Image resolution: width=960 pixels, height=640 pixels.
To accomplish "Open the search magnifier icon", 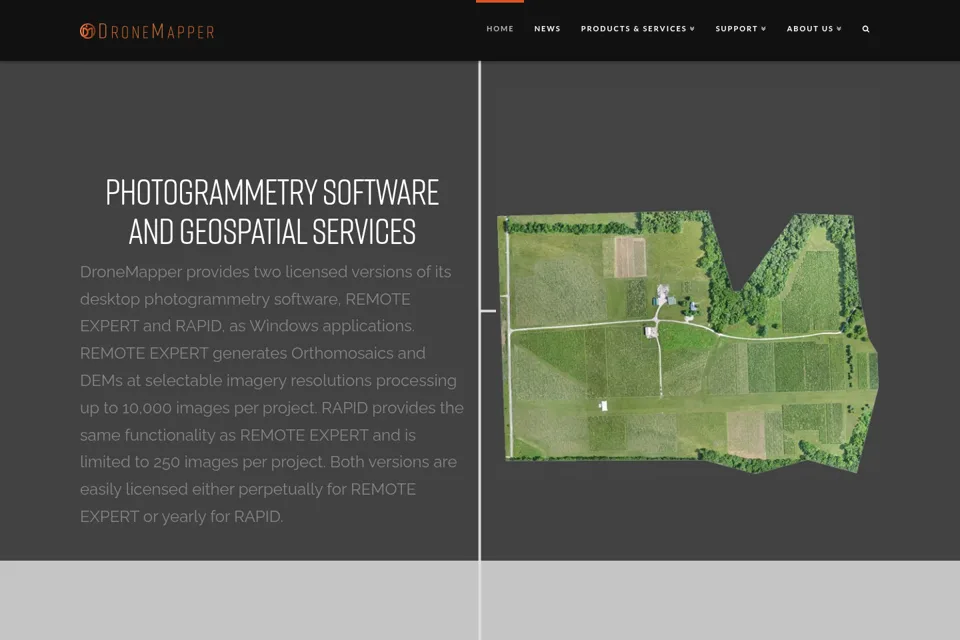I will point(866,29).
